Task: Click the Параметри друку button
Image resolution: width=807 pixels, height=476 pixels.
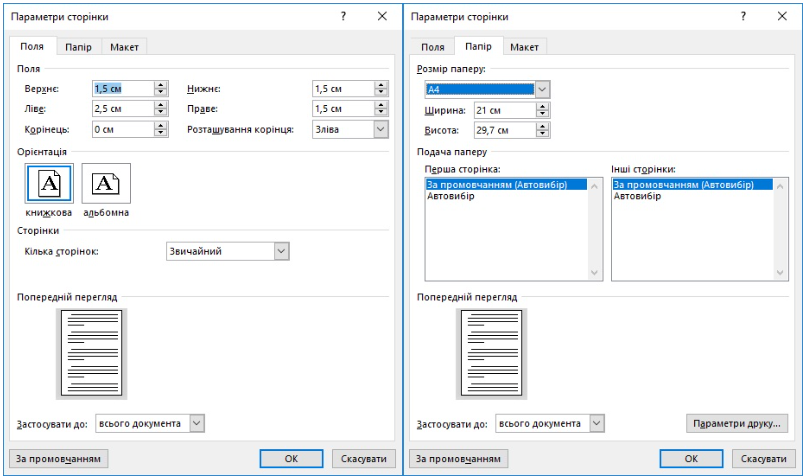Action: tap(737, 424)
